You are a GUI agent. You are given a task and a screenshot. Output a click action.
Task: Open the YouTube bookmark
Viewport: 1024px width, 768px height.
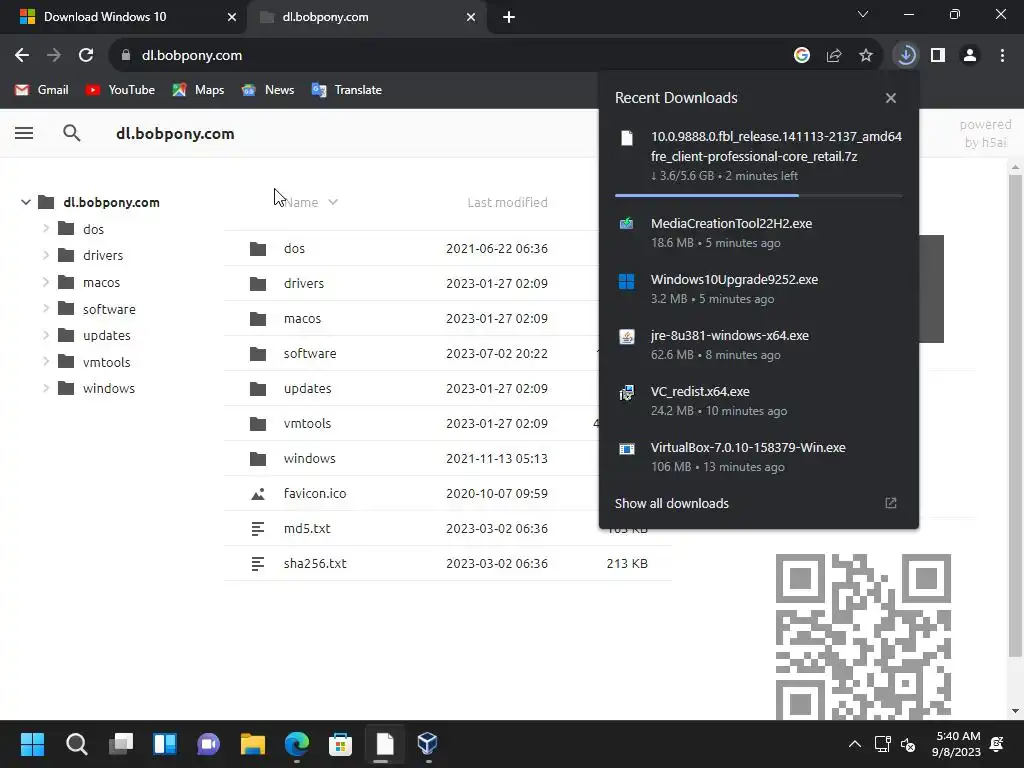click(x=120, y=90)
